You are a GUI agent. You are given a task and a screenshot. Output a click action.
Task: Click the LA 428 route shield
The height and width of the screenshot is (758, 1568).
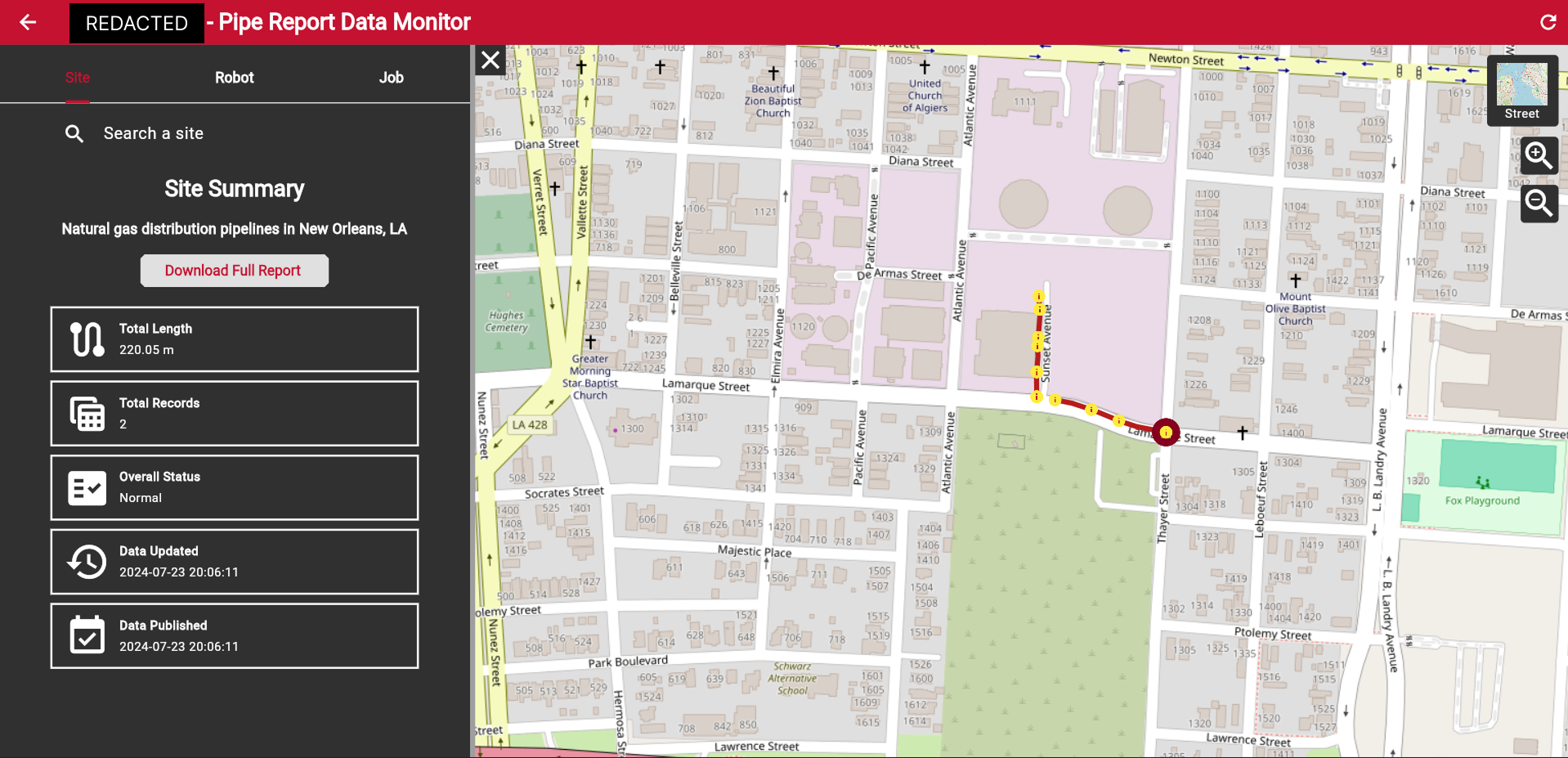point(530,425)
